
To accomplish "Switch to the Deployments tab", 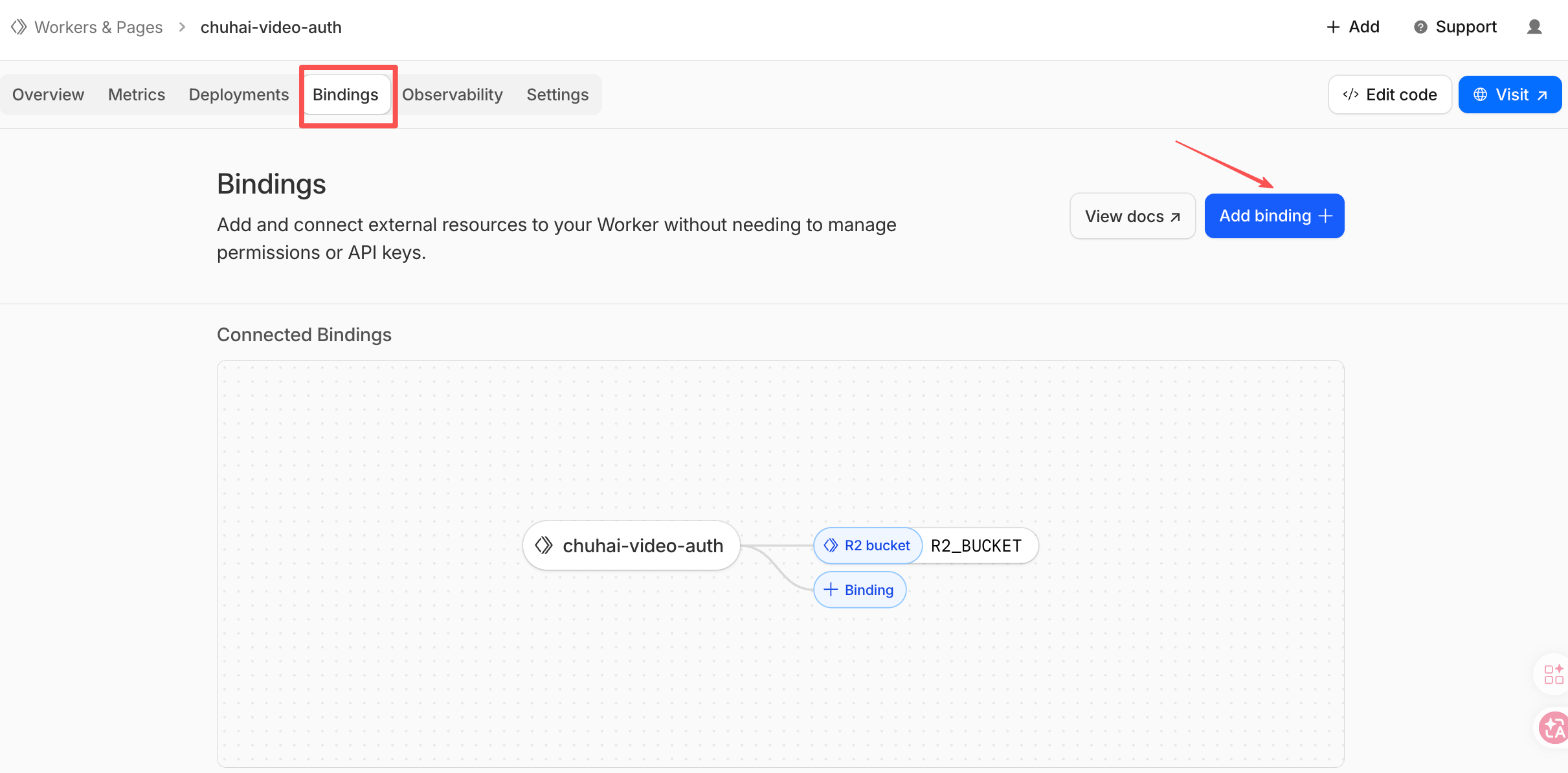I will coord(239,95).
